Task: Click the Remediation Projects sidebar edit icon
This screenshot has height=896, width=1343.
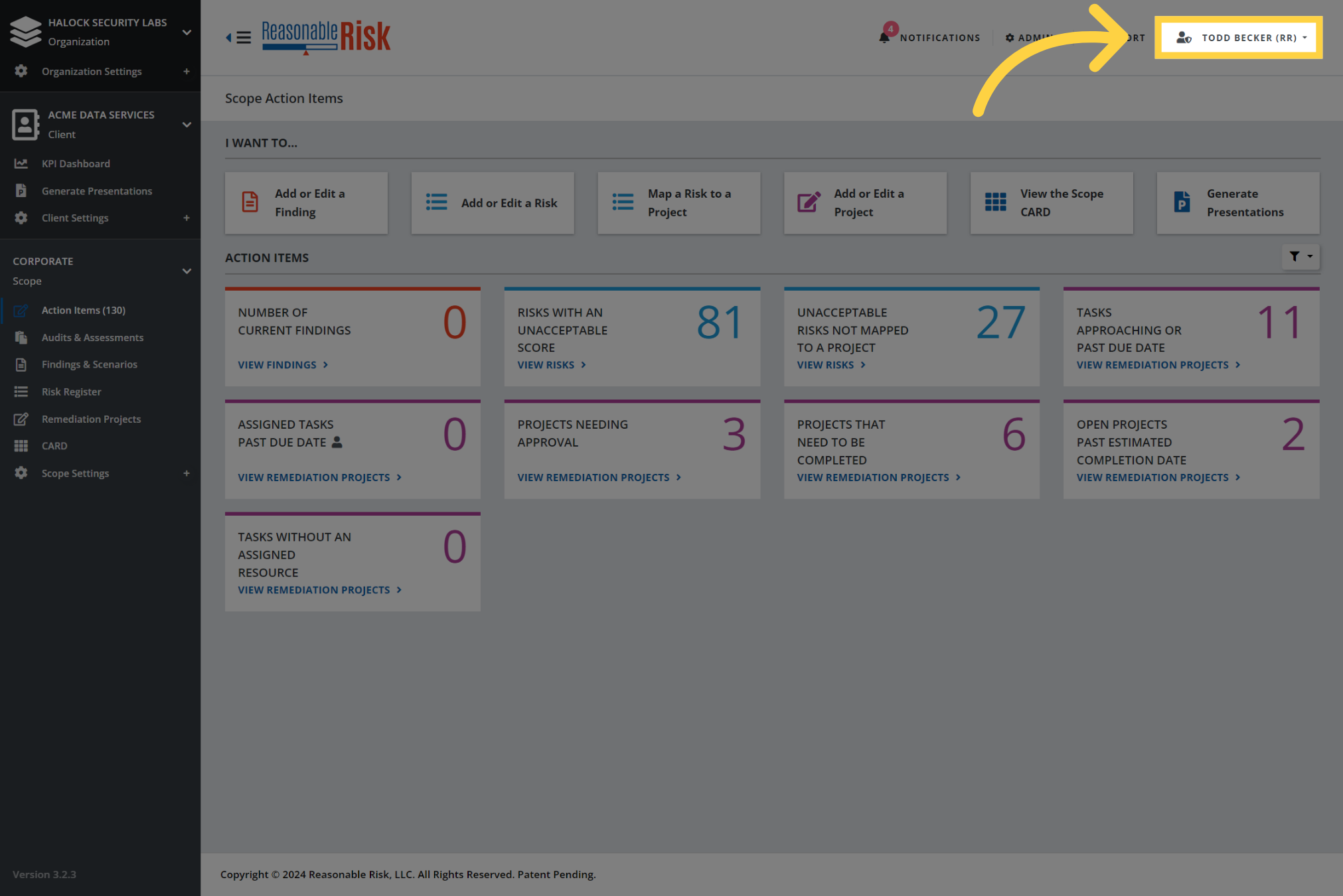Action: tap(21, 419)
